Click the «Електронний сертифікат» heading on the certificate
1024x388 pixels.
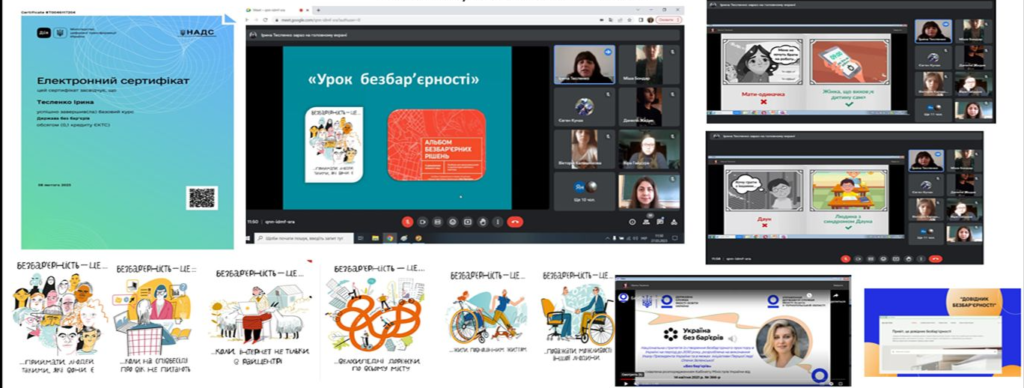pyautogui.click(x=113, y=81)
